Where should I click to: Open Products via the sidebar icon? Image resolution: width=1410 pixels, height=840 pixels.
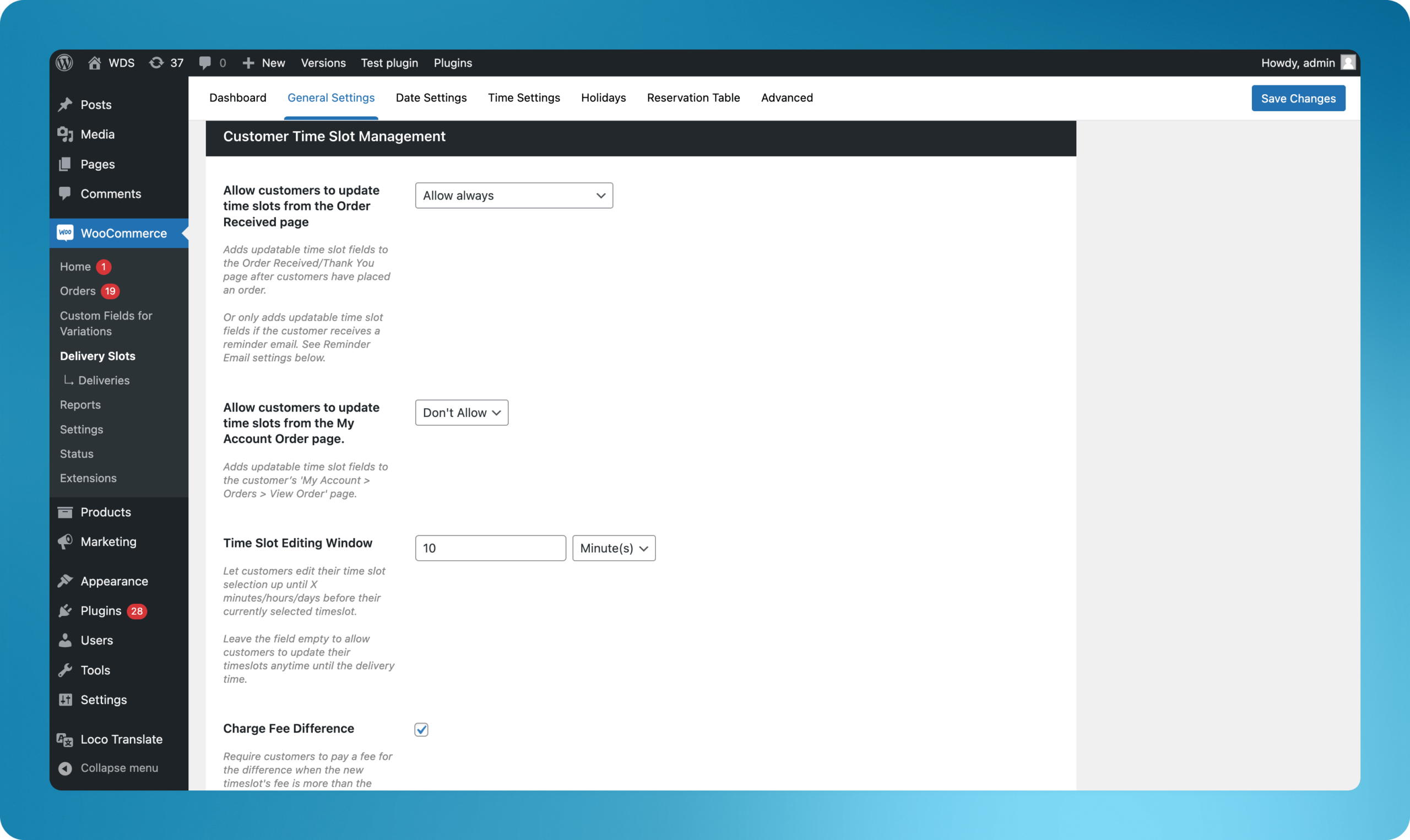65,512
